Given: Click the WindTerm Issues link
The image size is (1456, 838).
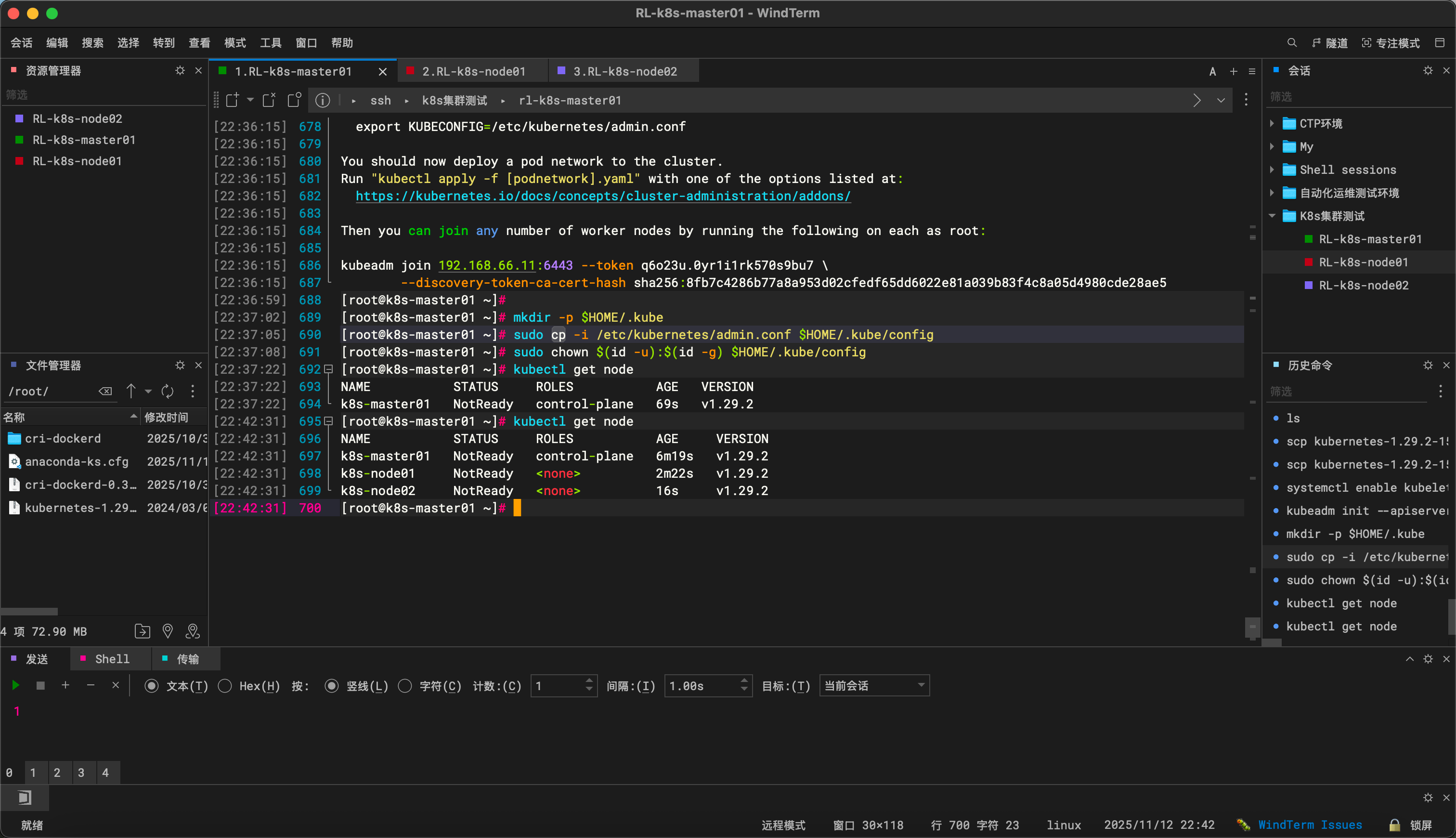Looking at the screenshot, I should [x=1309, y=825].
